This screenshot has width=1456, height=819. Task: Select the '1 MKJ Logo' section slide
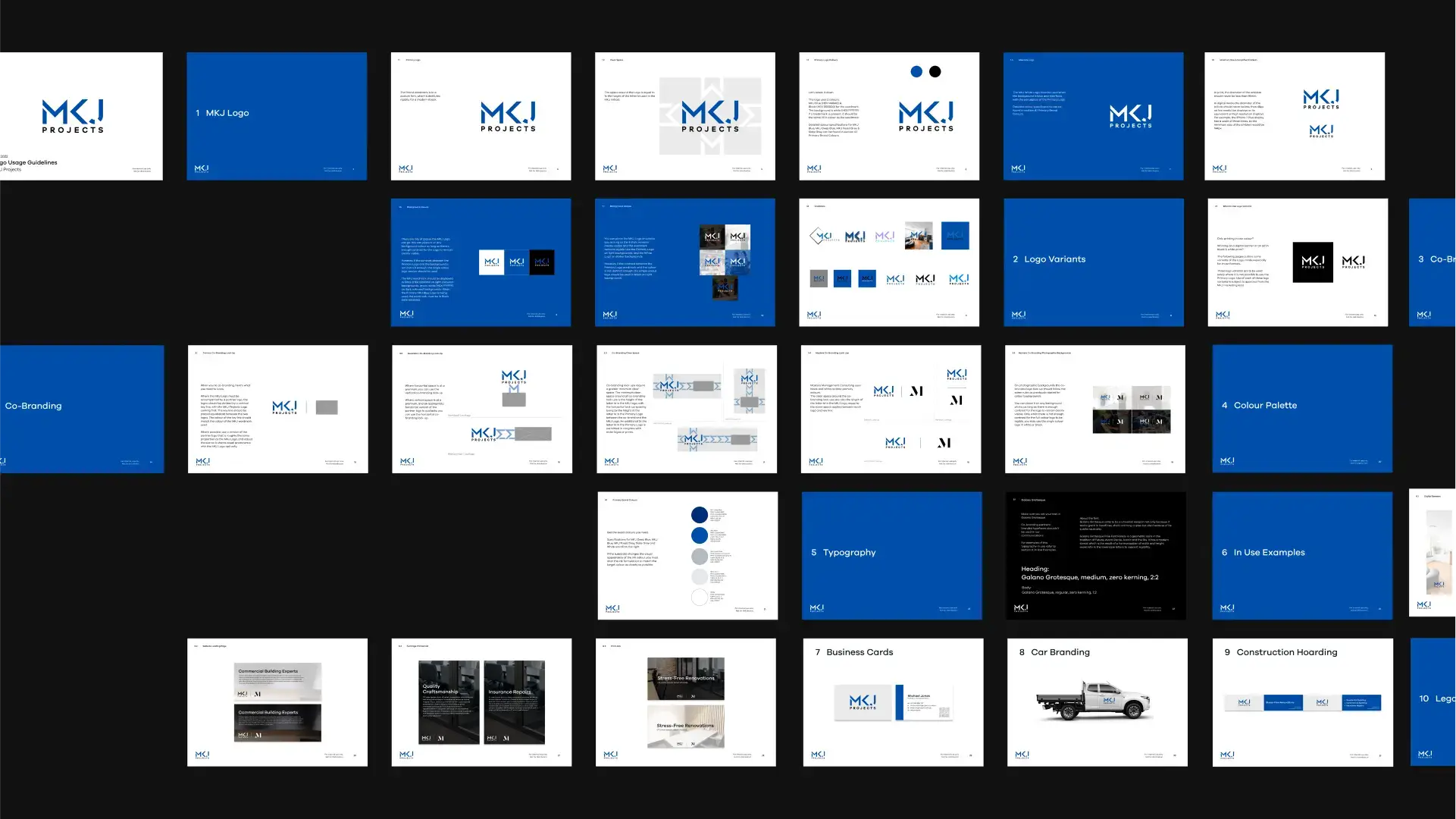coord(277,116)
